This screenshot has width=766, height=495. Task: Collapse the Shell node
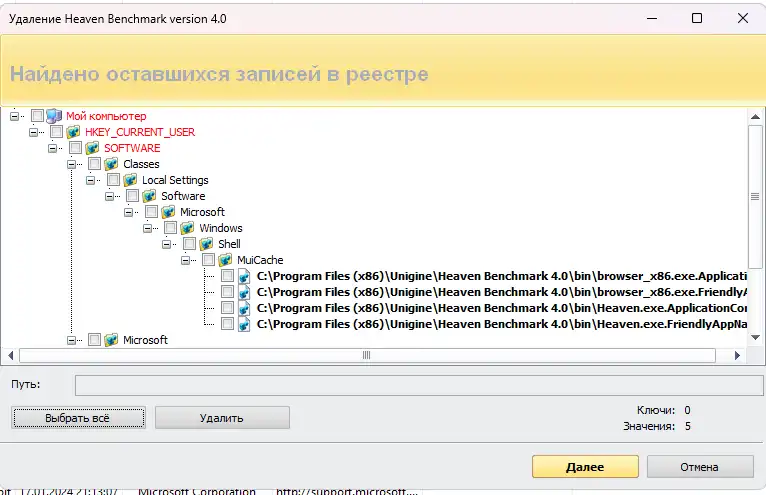click(x=167, y=244)
